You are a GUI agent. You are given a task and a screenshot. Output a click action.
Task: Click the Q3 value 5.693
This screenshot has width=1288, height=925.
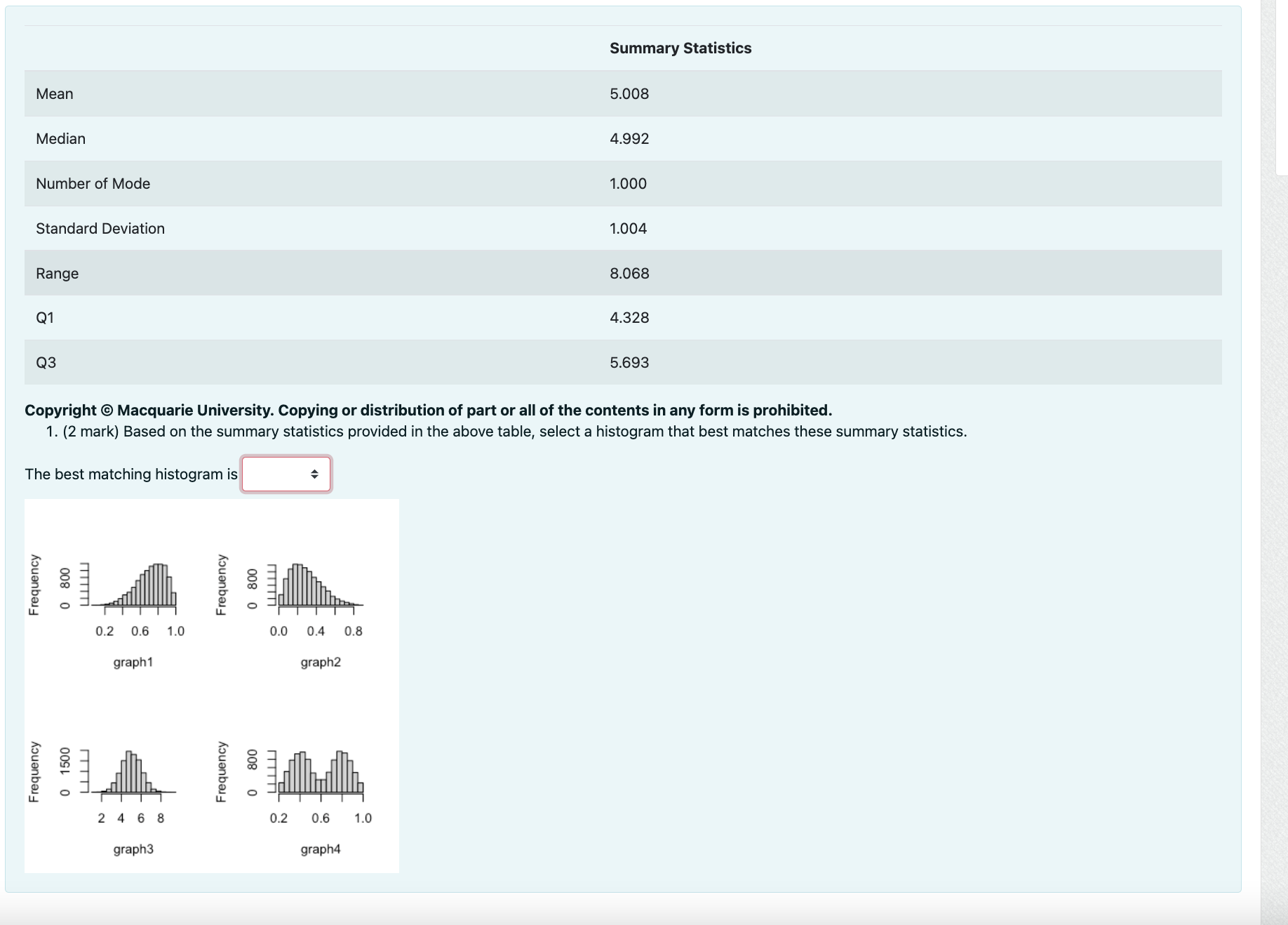pyautogui.click(x=629, y=363)
